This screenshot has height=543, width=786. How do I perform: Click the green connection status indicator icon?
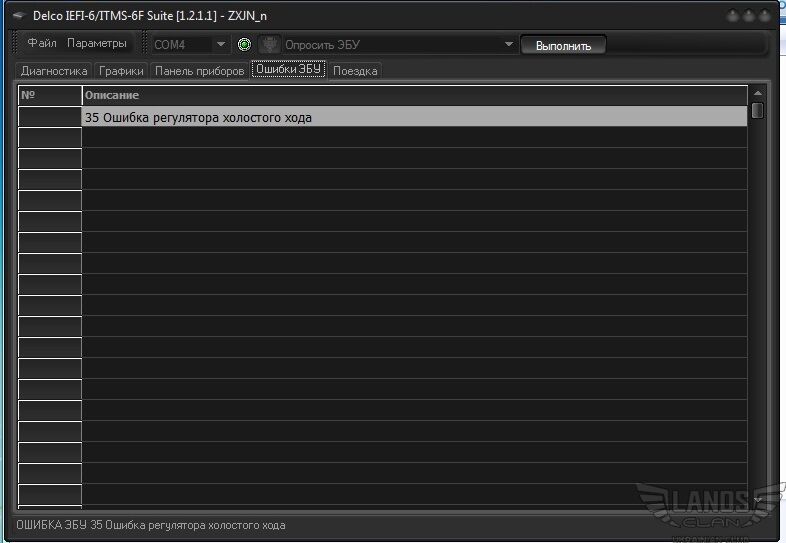pos(244,45)
